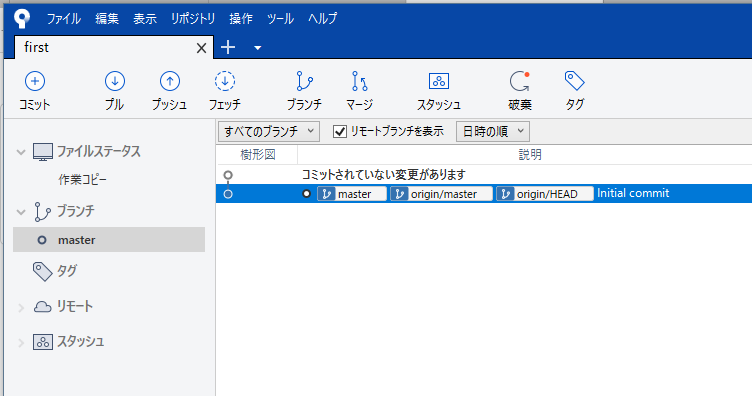Open the 表示 menu

coord(145,19)
